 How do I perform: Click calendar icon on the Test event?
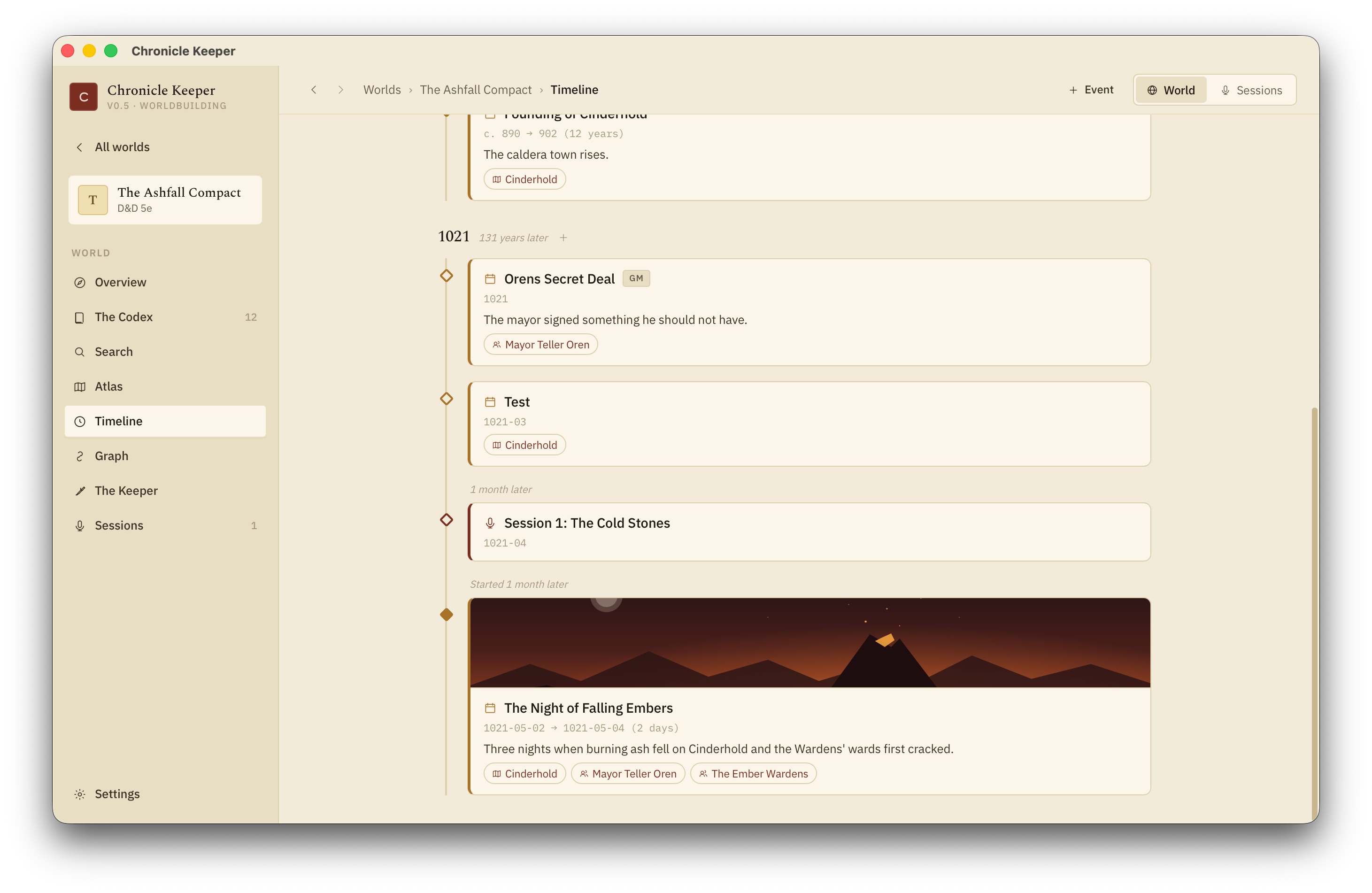click(x=490, y=402)
